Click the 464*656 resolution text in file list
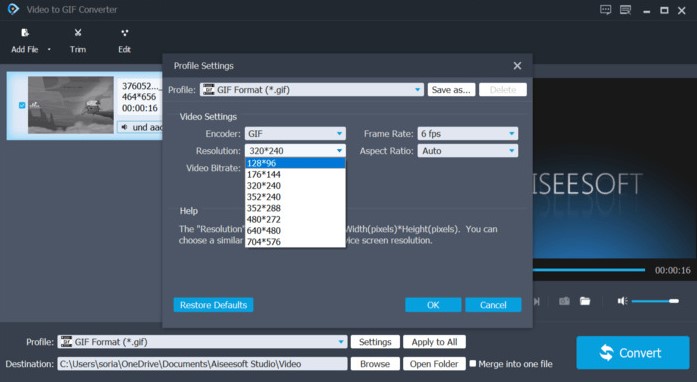Screen dimensions: 697x382 (139, 97)
